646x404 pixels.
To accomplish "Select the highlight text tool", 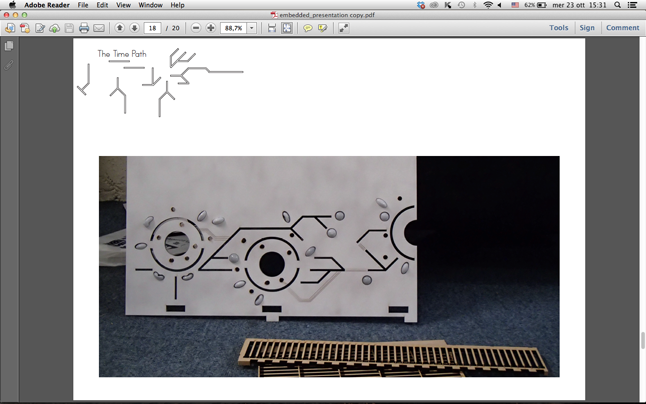I will (322, 28).
